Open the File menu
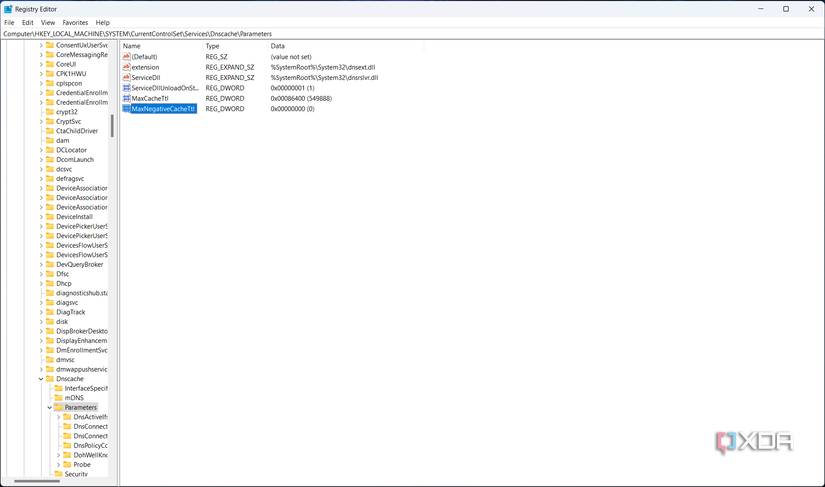Screen dimensions: 825x487 9,23
